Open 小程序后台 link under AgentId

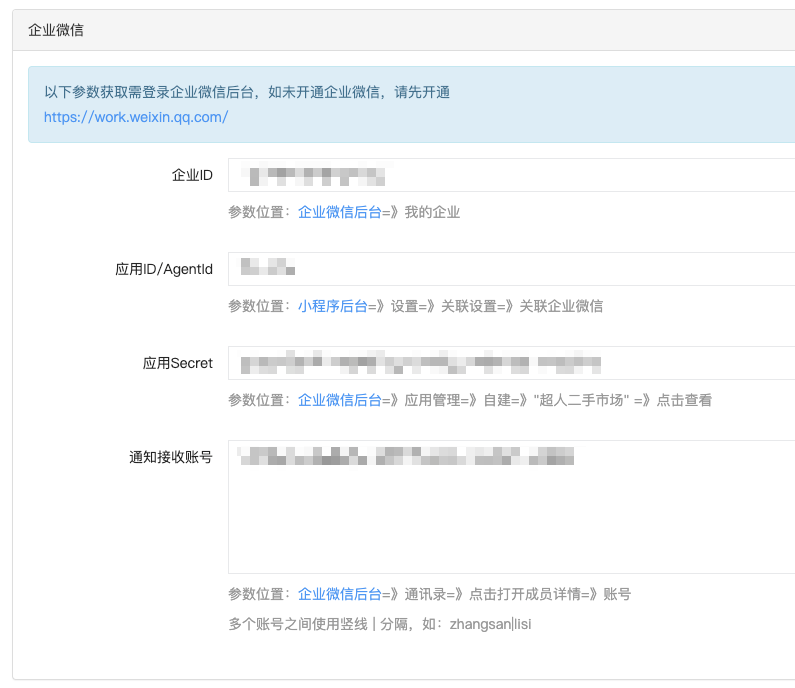[333, 306]
